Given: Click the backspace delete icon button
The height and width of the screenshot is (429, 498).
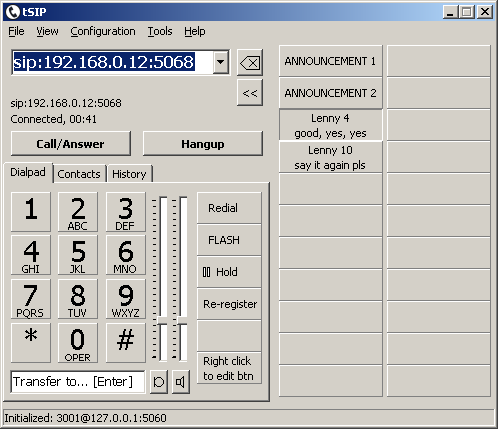Looking at the screenshot, I should (x=250, y=62).
